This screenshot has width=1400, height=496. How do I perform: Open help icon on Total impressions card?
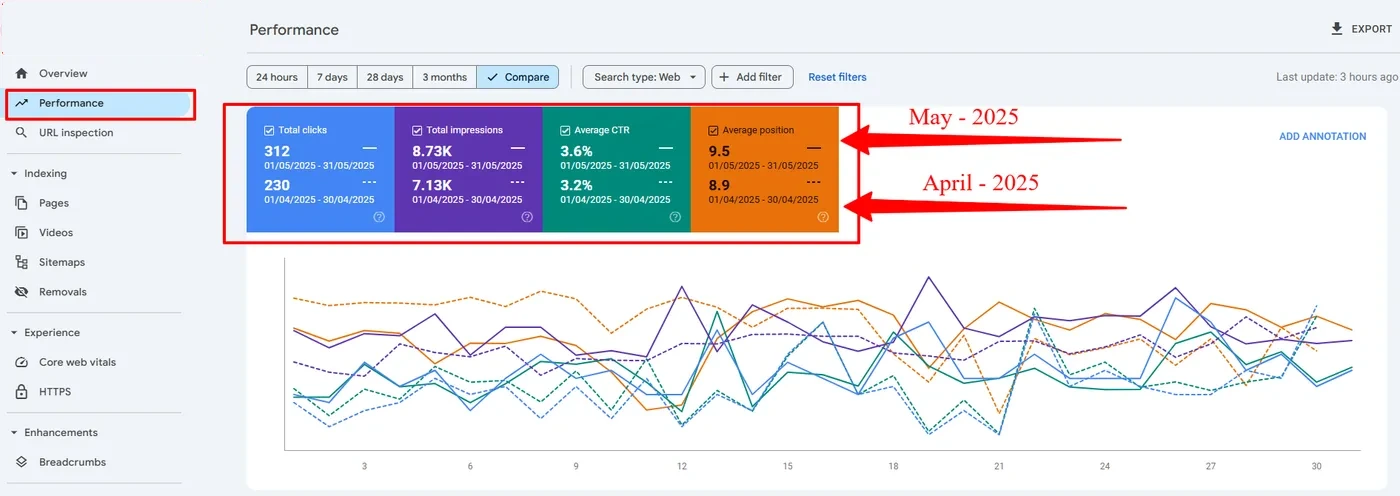(527, 217)
